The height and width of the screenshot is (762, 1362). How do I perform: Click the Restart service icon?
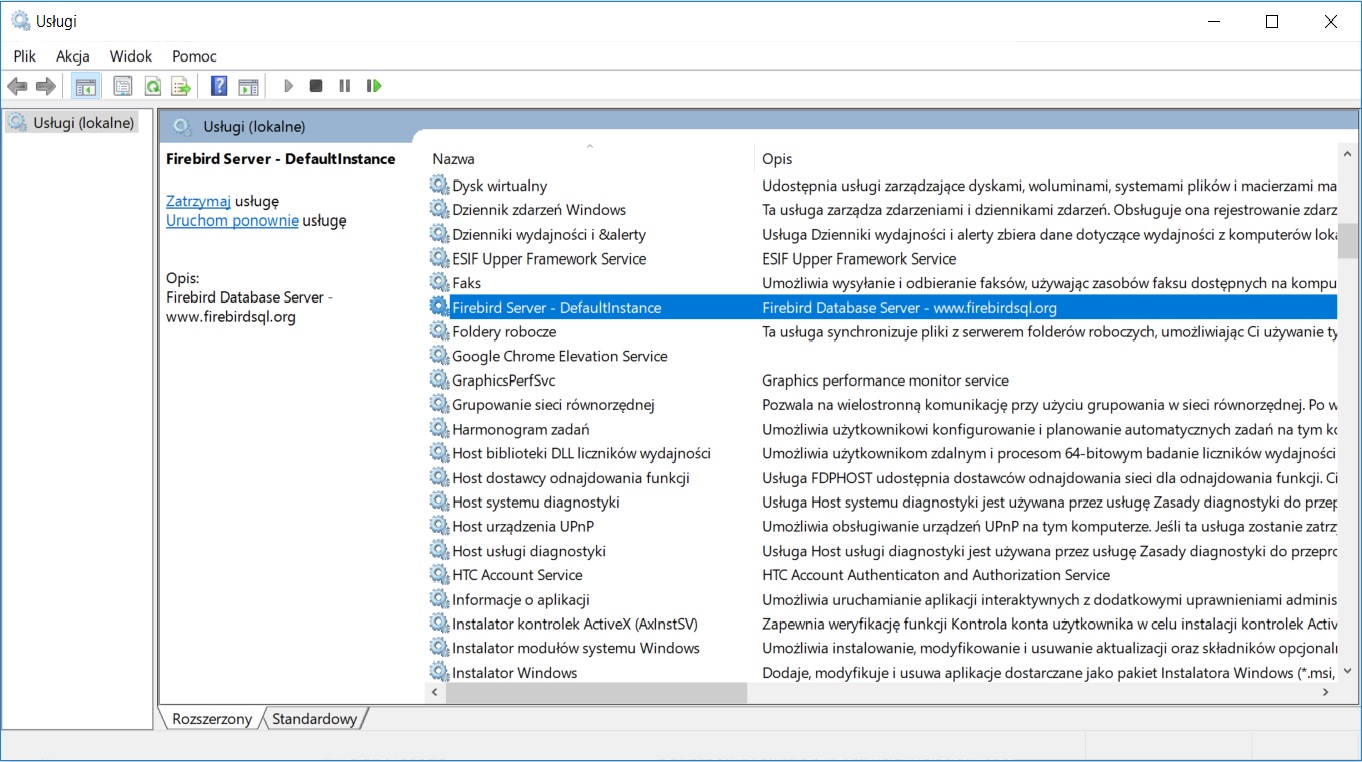click(374, 87)
